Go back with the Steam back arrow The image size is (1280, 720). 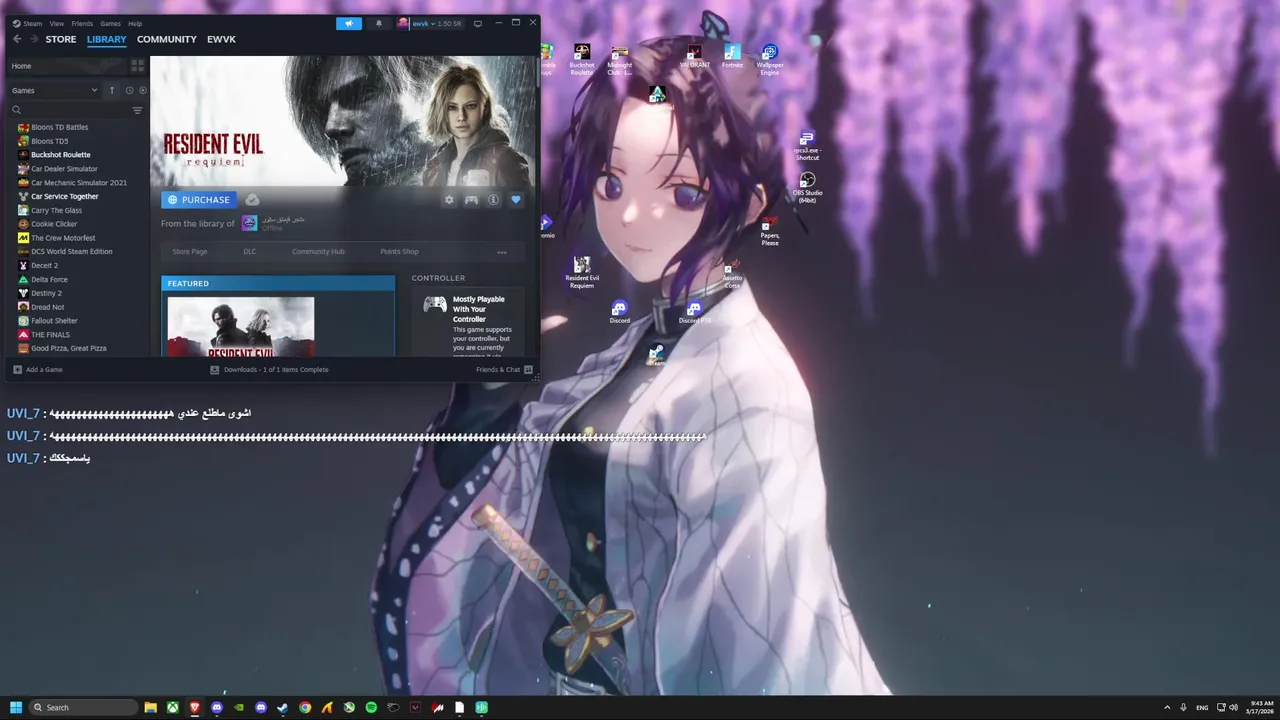17,39
